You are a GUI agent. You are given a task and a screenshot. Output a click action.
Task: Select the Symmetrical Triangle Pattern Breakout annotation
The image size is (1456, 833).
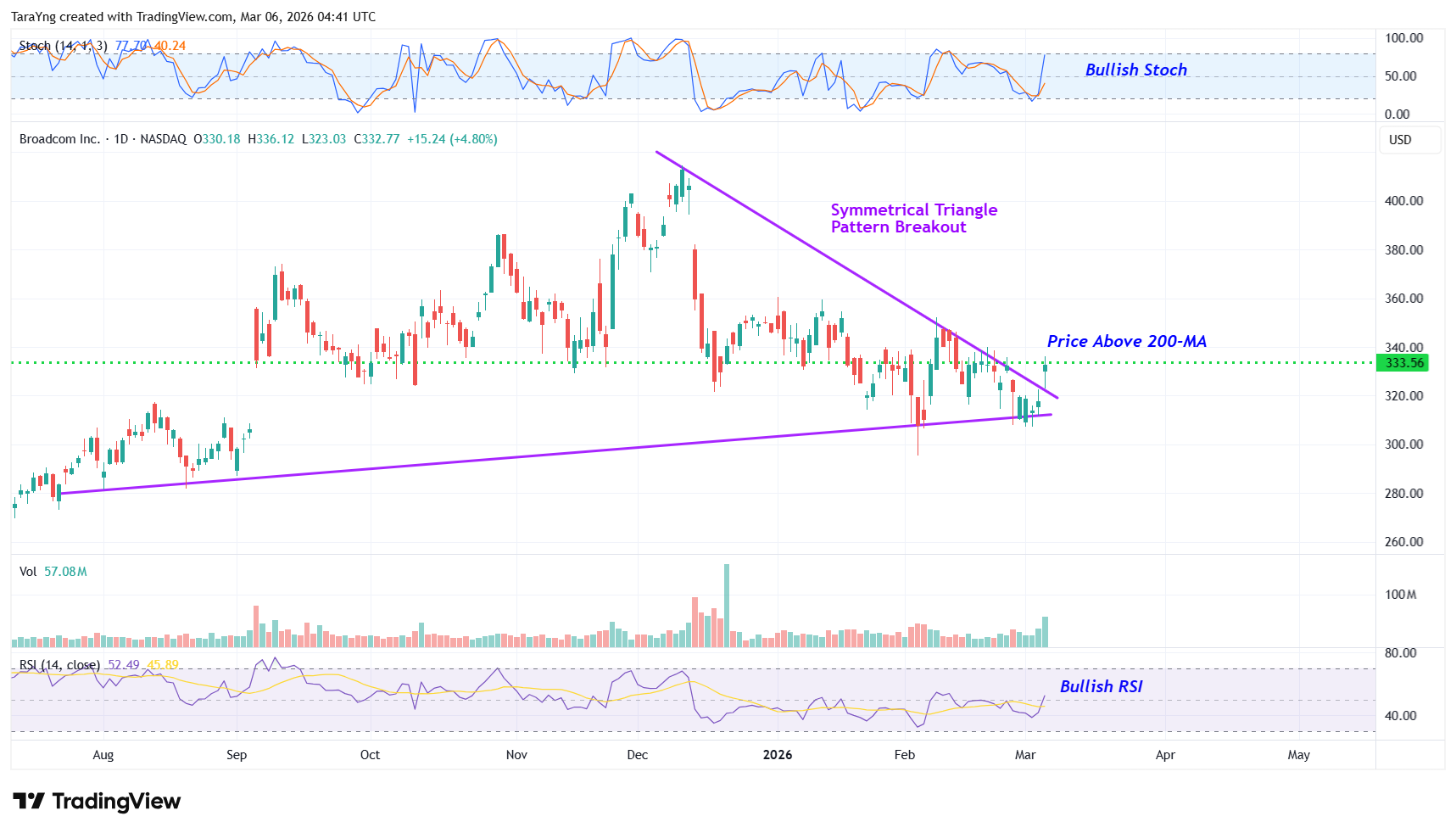coord(913,218)
